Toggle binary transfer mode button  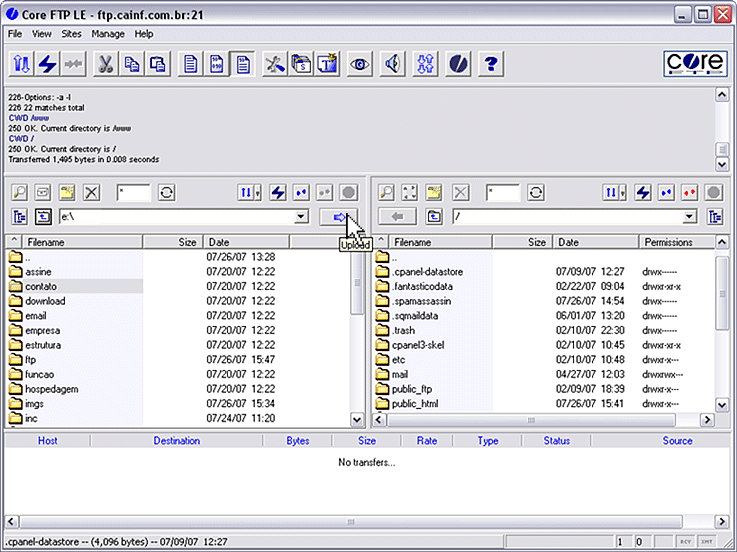tap(216, 64)
